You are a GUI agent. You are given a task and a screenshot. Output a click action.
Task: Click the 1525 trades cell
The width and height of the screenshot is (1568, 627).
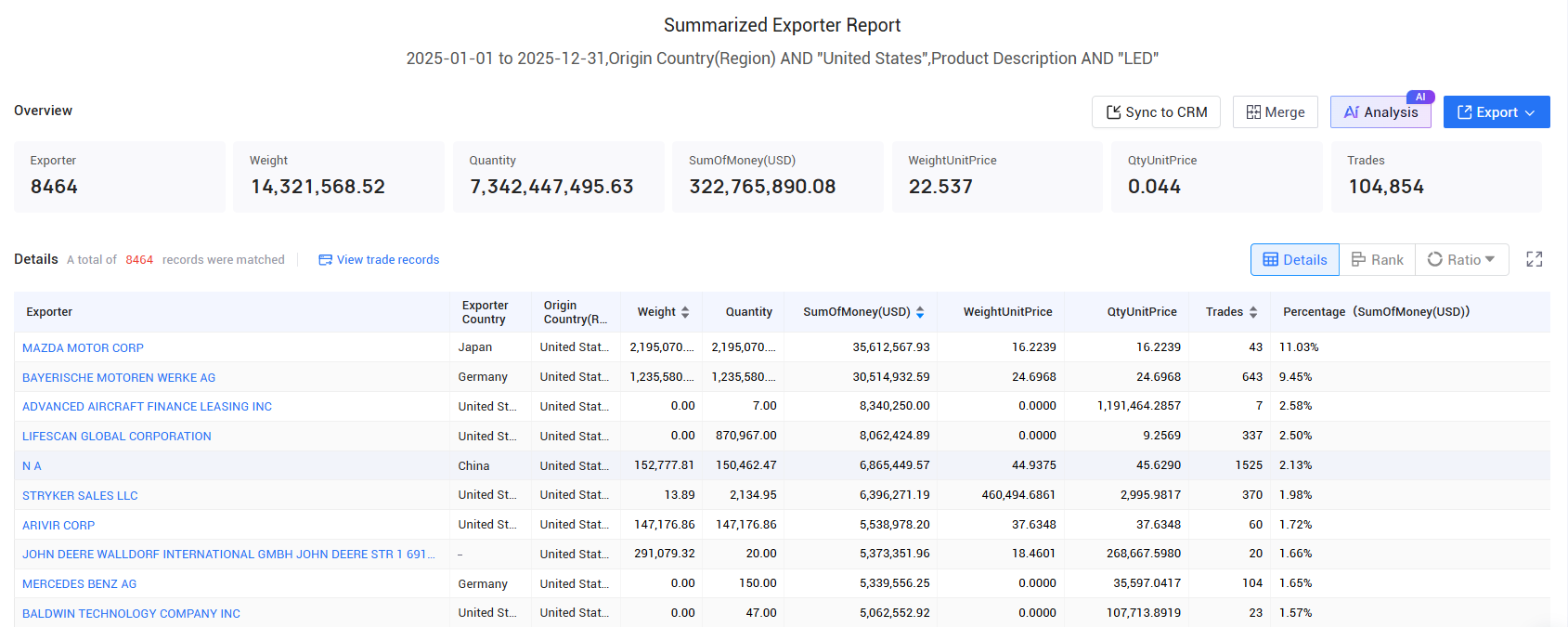(1249, 465)
